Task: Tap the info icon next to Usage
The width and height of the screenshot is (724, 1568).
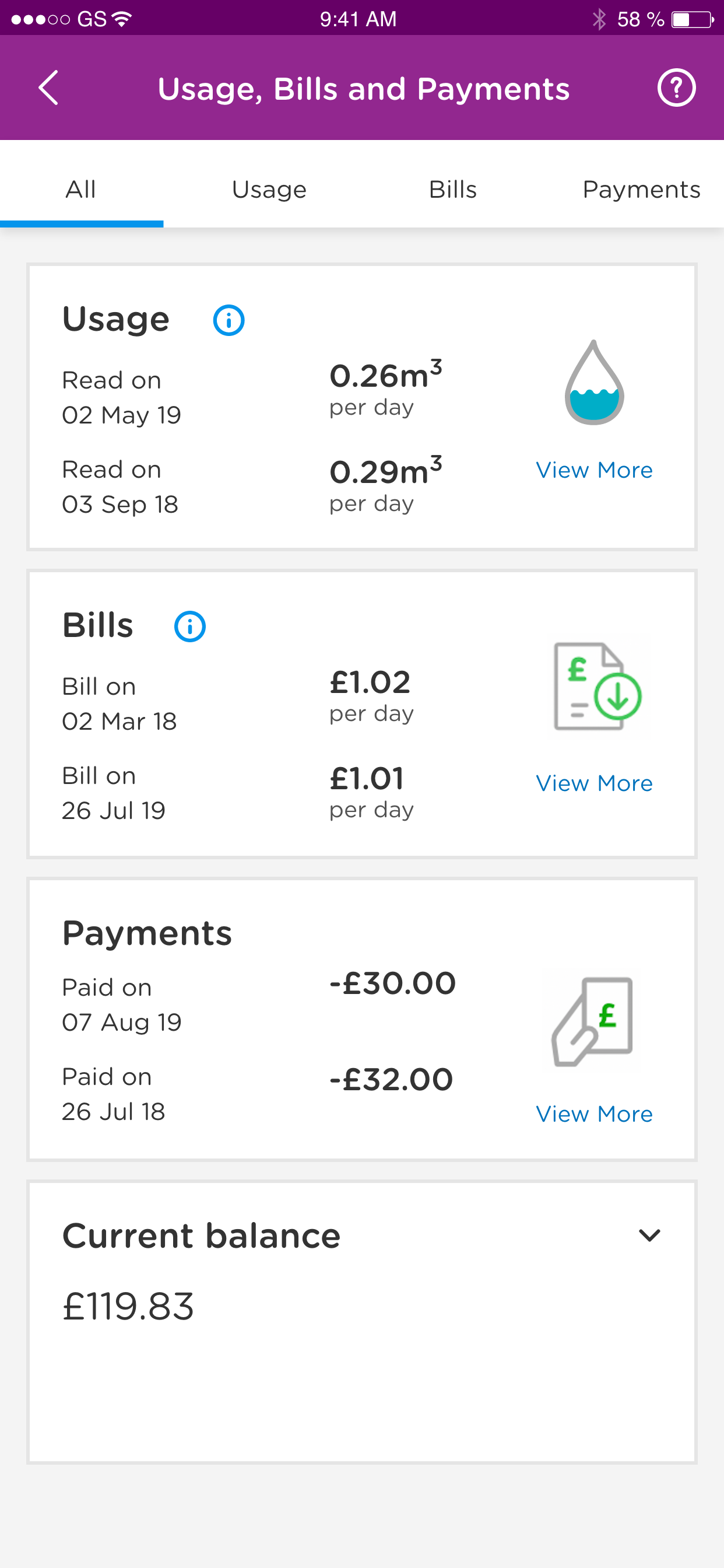Action: coord(229,320)
